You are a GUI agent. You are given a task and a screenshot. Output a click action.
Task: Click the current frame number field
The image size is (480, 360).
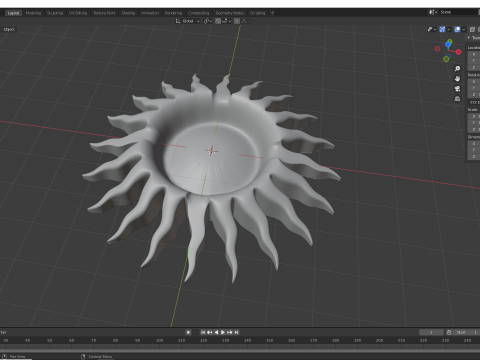pyautogui.click(x=431, y=332)
